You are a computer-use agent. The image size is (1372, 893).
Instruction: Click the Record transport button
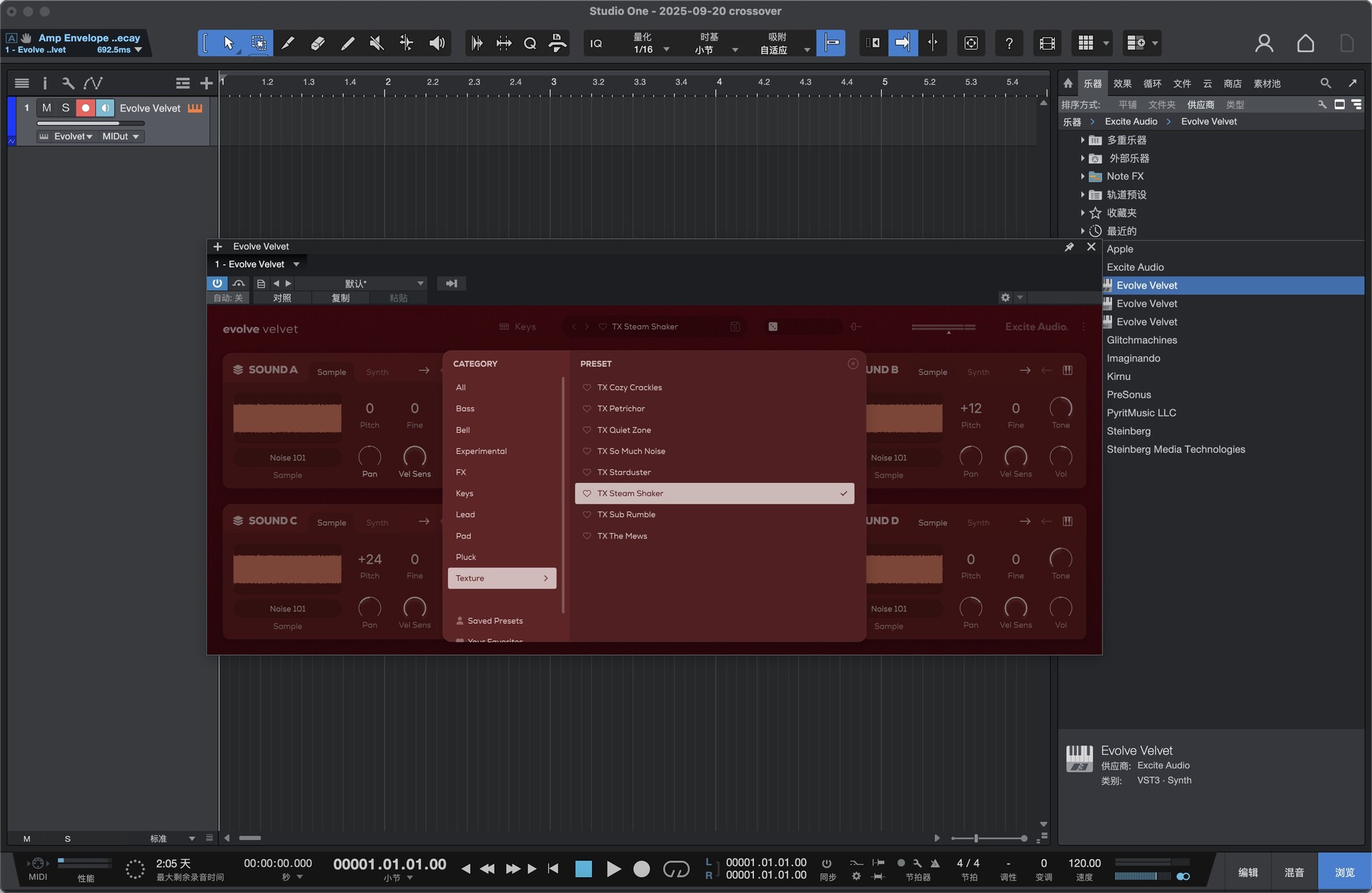[642, 869]
